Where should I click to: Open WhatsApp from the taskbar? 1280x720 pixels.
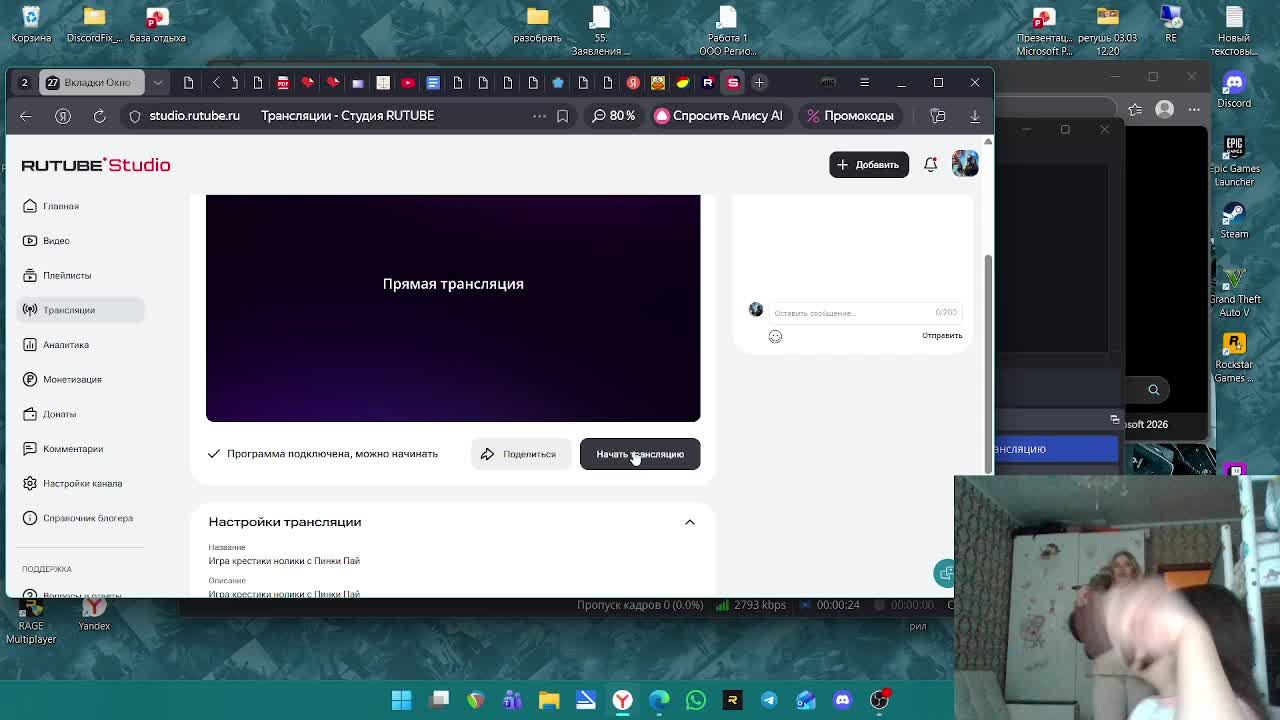click(x=696, y=700)
